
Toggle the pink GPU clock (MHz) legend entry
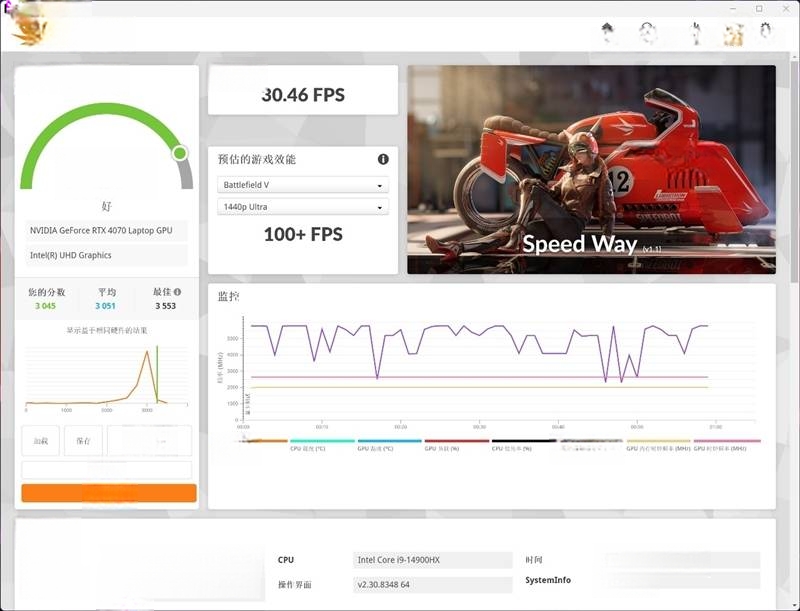(x=727, y=445)
